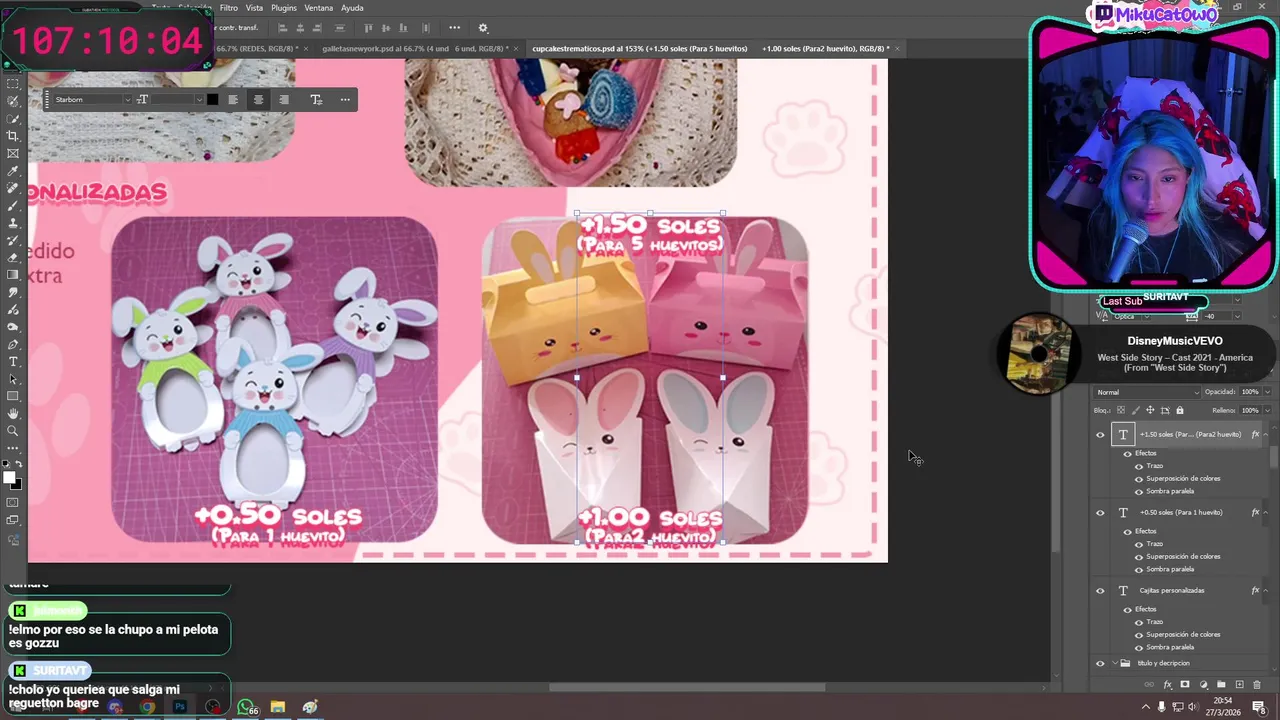Left-align text in floating type bar
This screenshot has height=720, width=1280.
[233, 99]
